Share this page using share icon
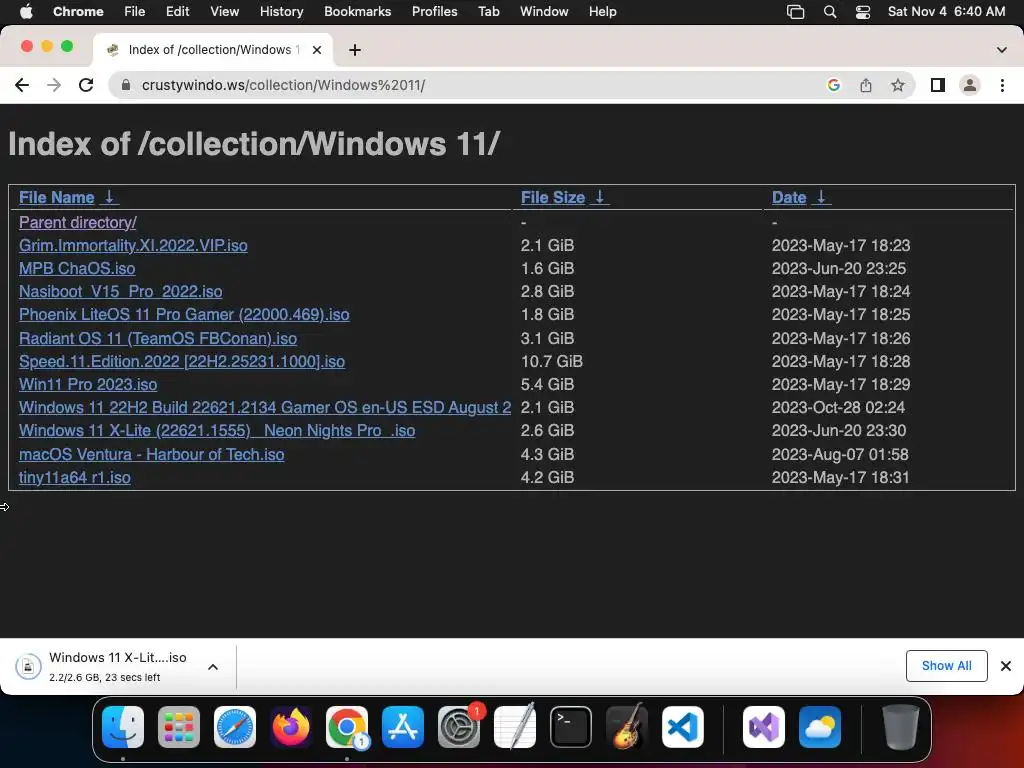 click(865, 85)
